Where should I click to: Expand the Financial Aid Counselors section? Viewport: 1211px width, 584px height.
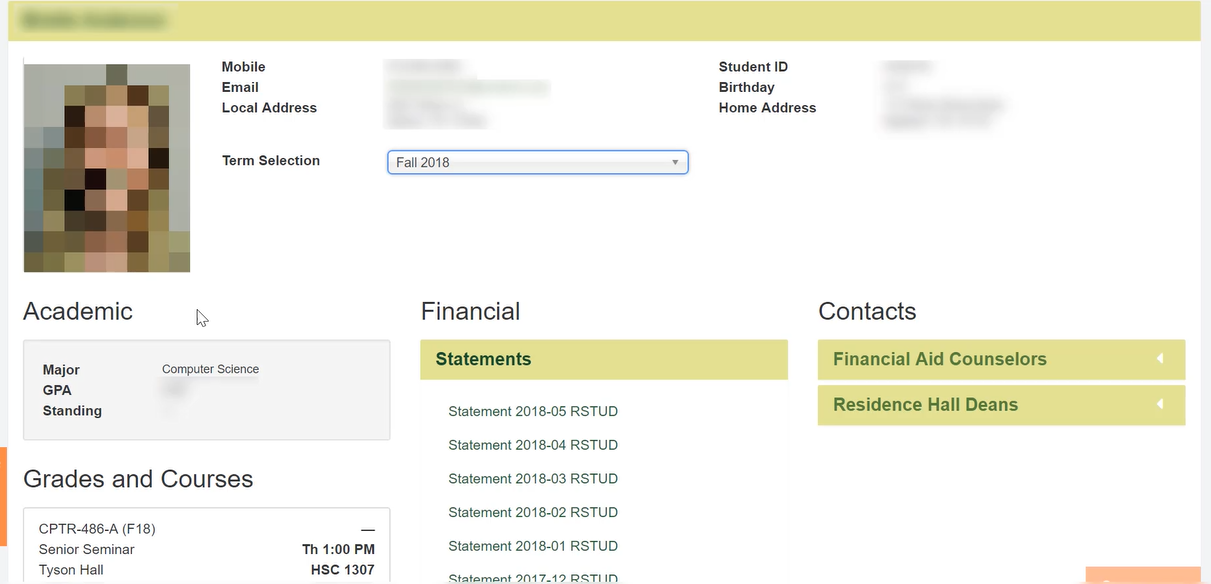click(x=939, y=360)
